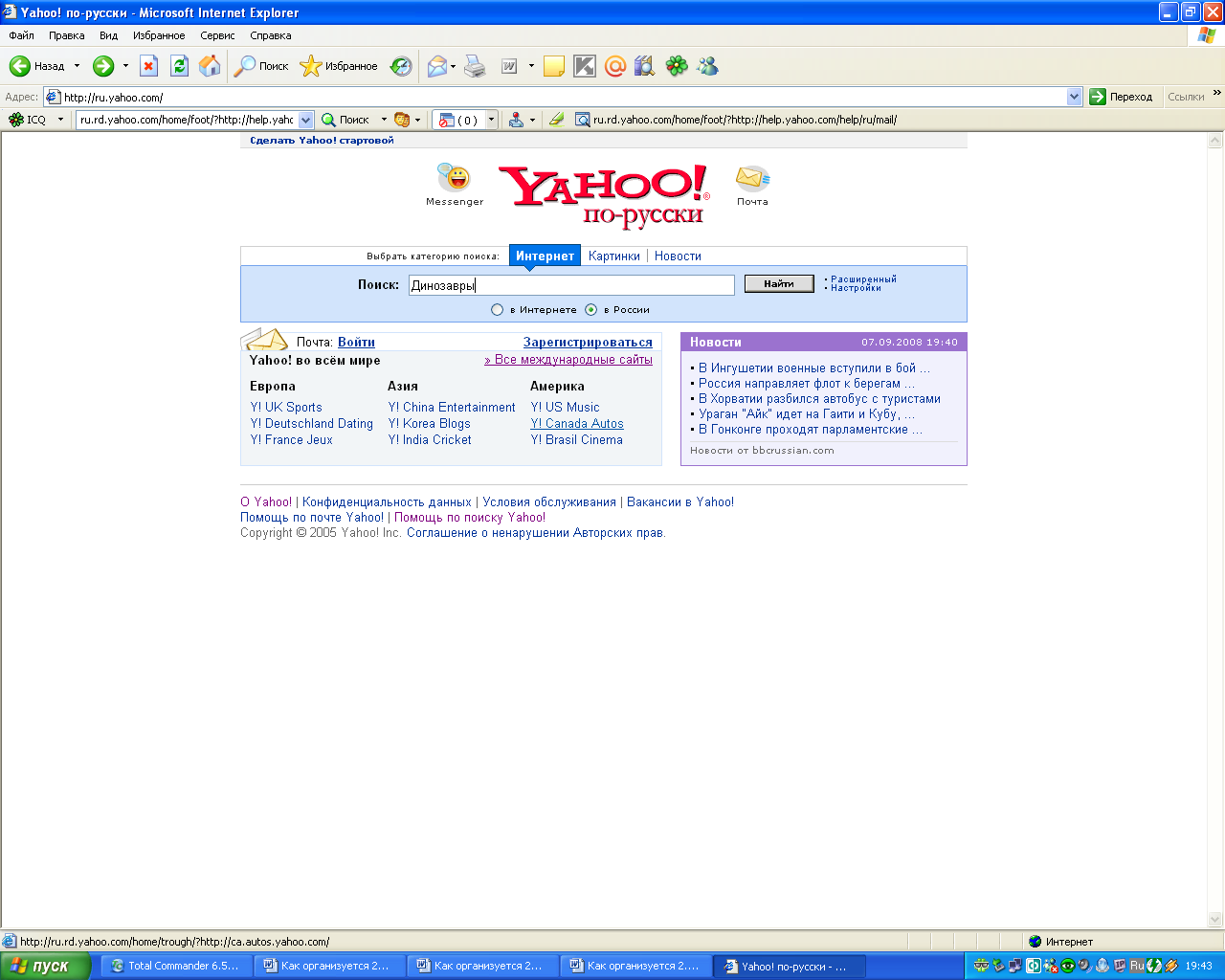The height and width of the screenshot is (980, 1225).
Task: Click the Back (Назад) arrow button
Action: coord(36,66)
